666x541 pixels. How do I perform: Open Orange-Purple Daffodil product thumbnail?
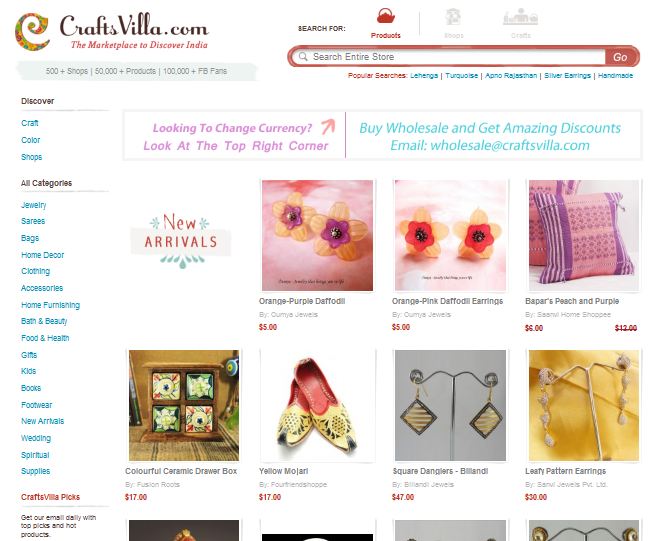[317, 236]
